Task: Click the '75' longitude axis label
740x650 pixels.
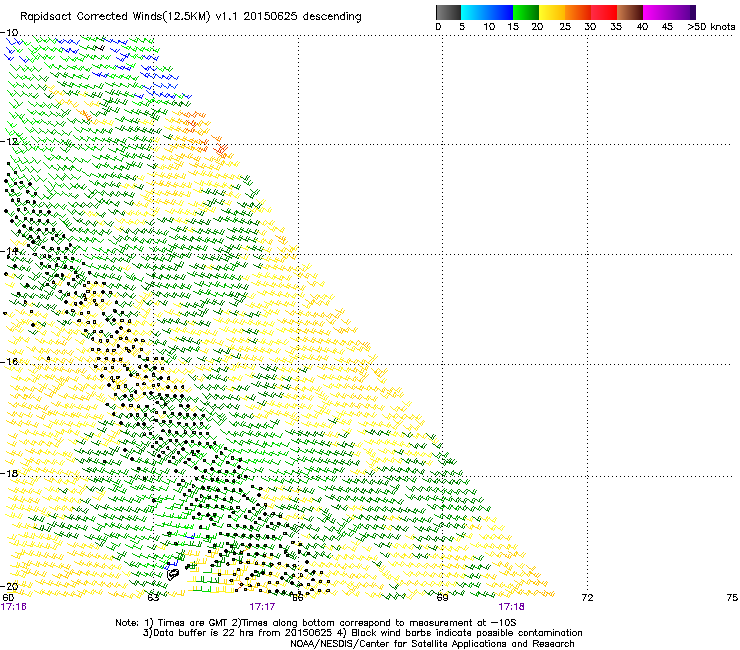Action: pos(732,598)
